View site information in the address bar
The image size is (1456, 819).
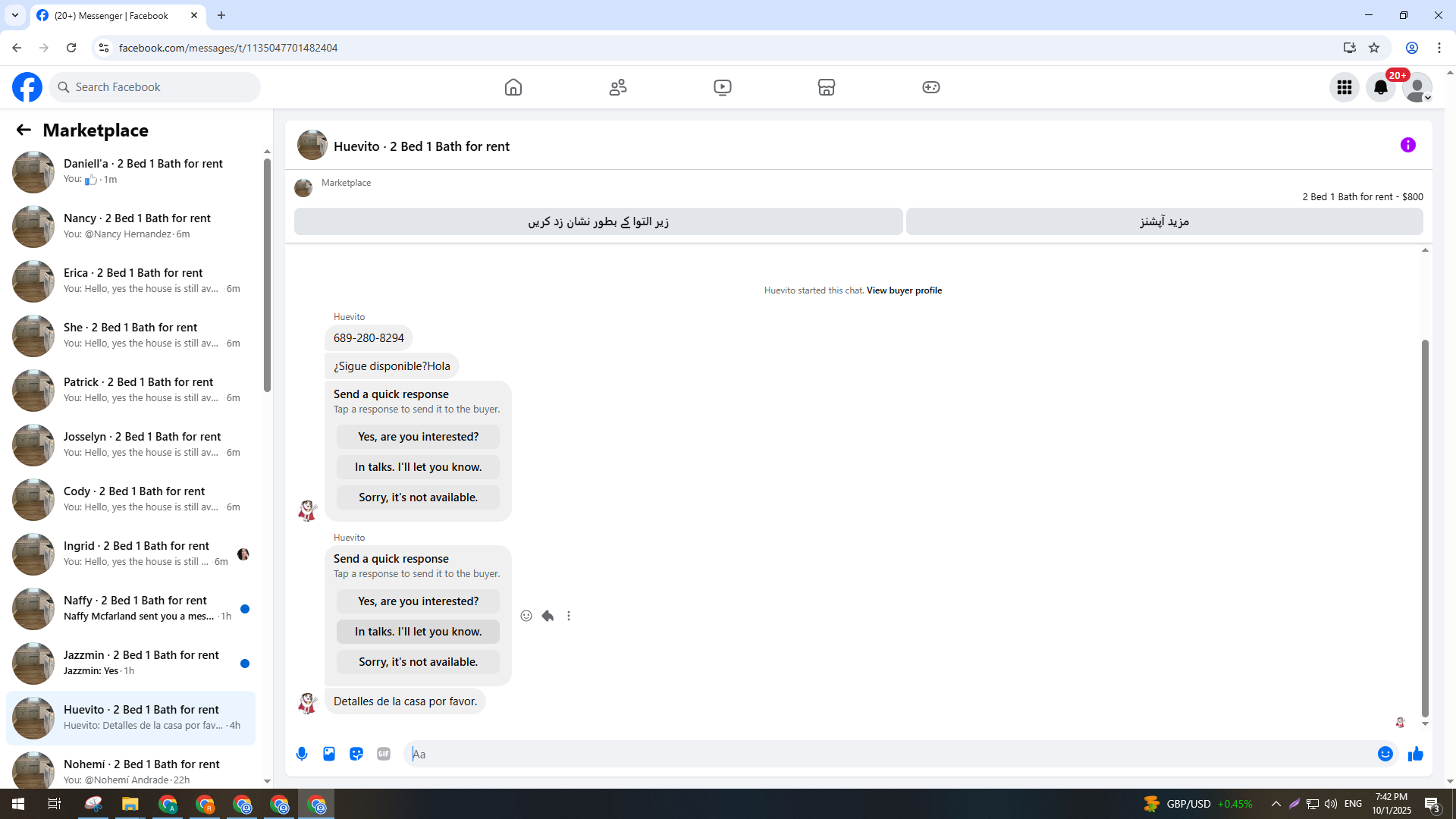coord(104,48)
